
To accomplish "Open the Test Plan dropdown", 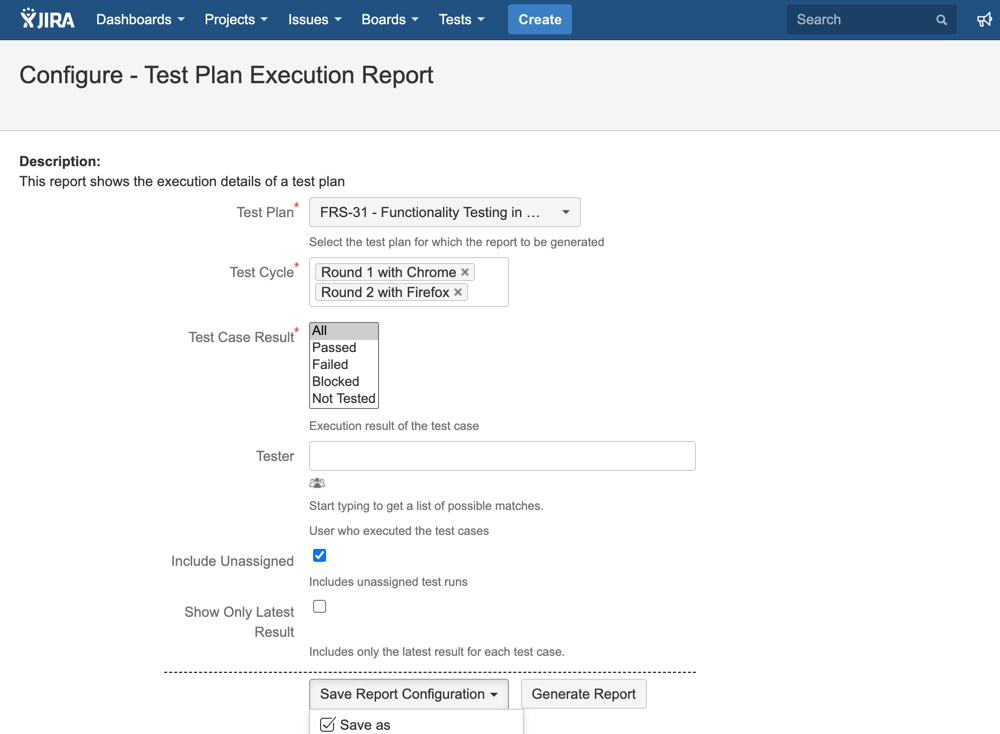I will point(444,212).
